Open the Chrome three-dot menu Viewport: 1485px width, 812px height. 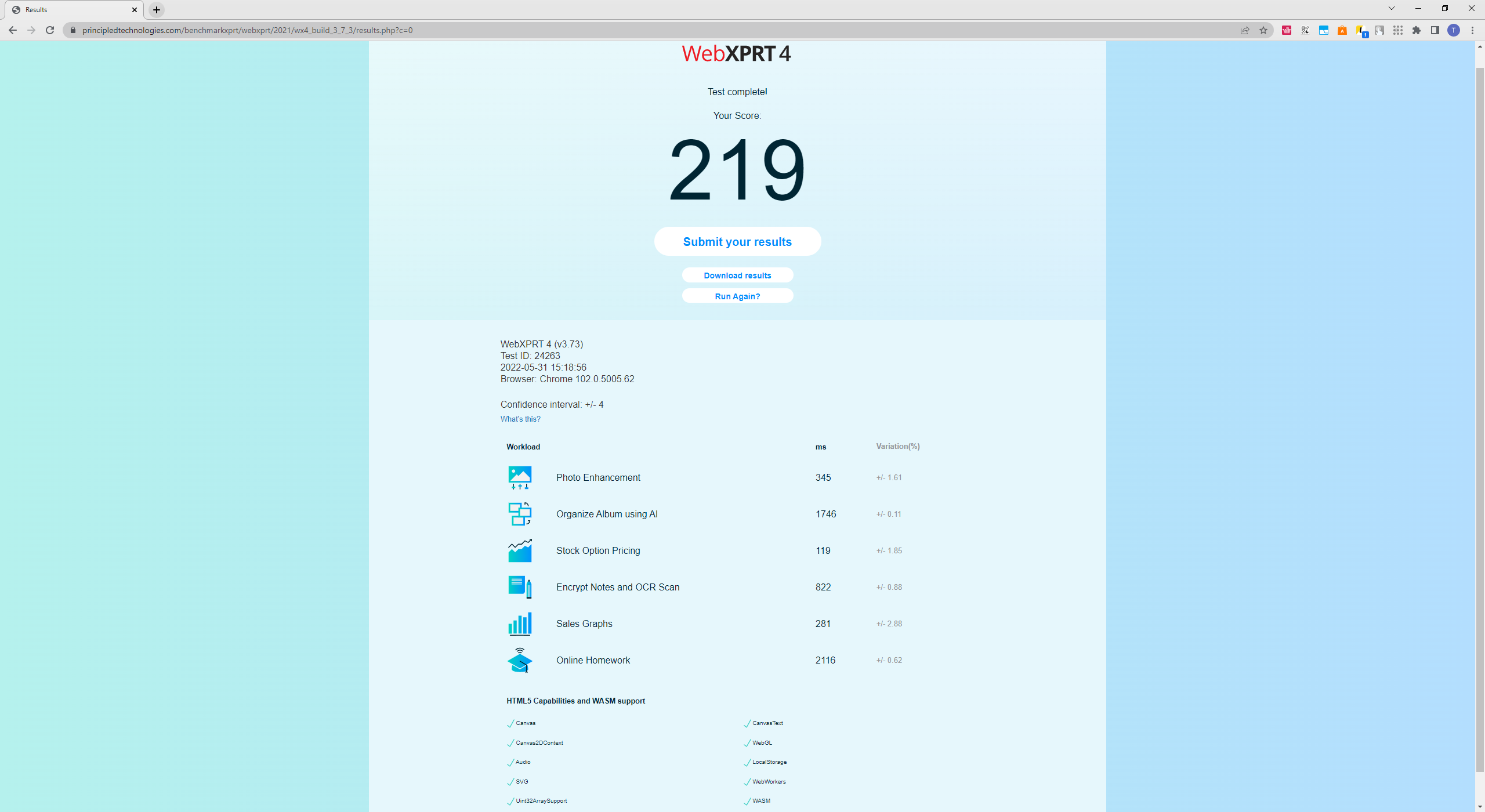click(x=1472, y=30)
